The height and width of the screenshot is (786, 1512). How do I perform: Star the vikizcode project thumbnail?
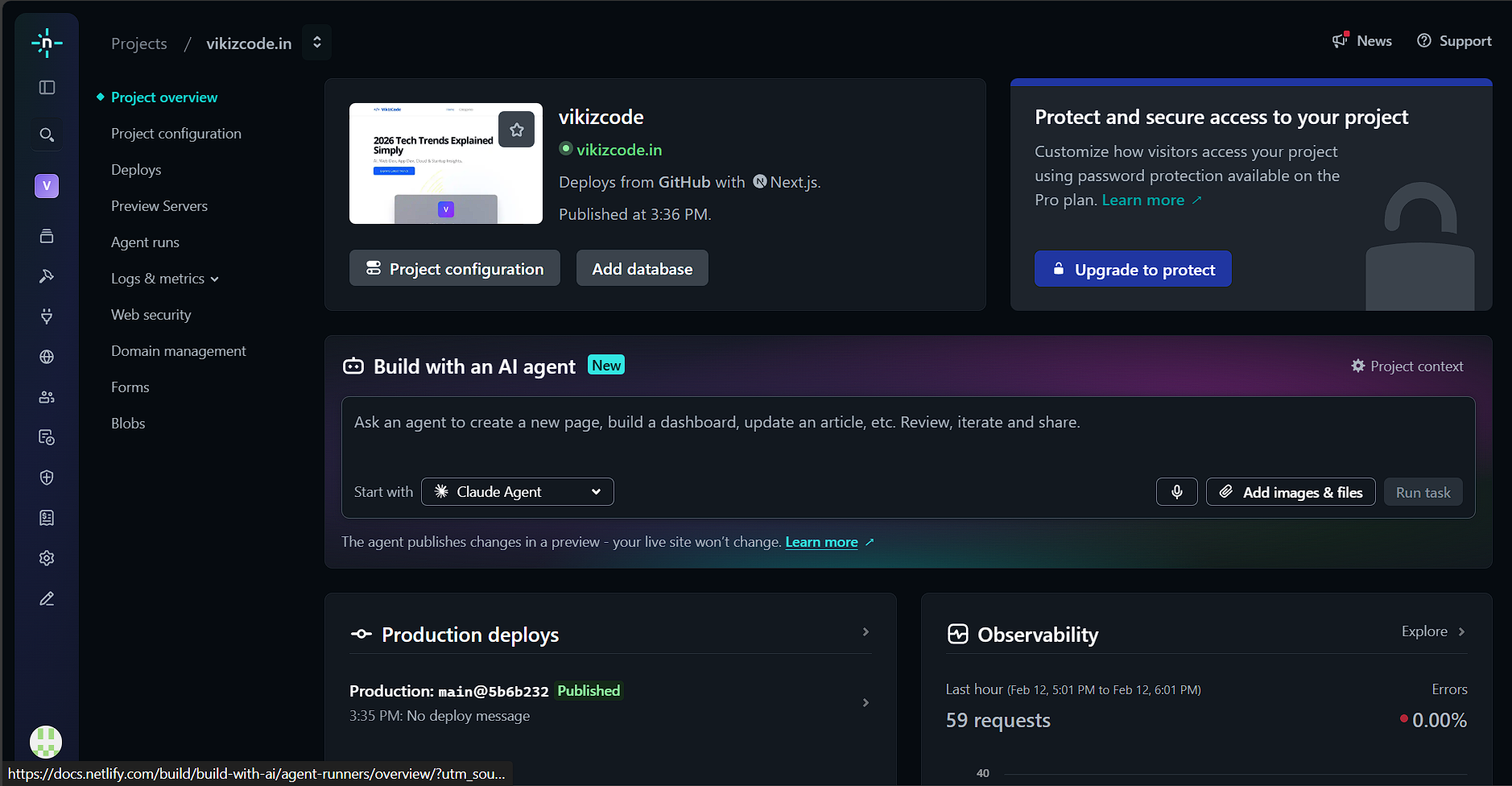(517, 129)
